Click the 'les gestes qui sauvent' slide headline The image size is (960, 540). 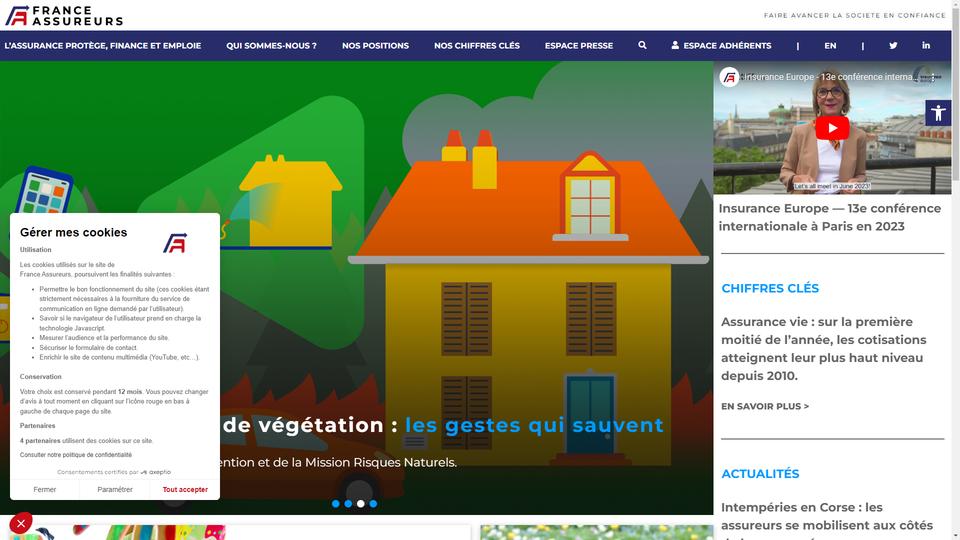coord(534,425)
